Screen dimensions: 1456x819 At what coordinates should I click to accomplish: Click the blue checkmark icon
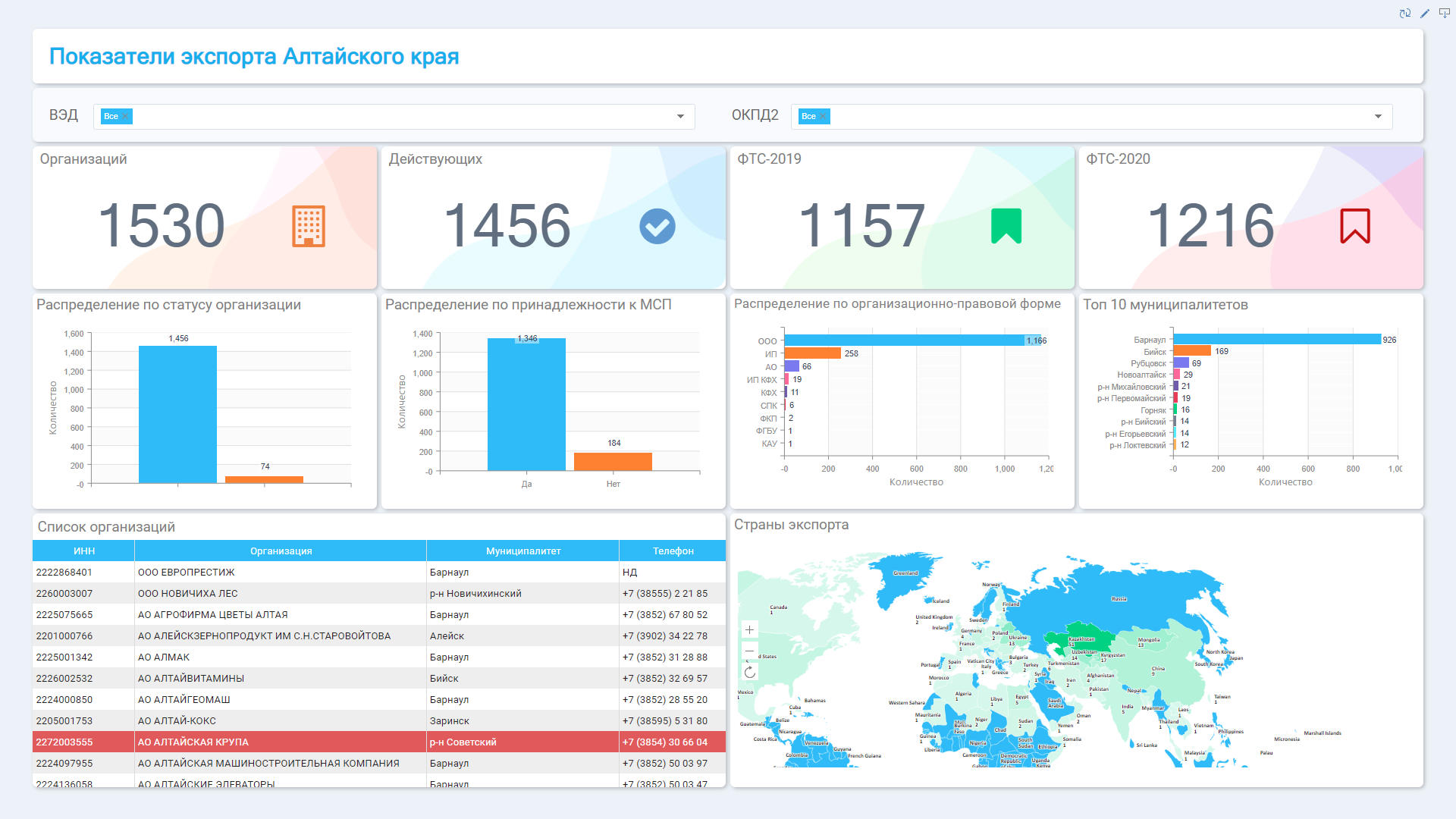[657, 226]
